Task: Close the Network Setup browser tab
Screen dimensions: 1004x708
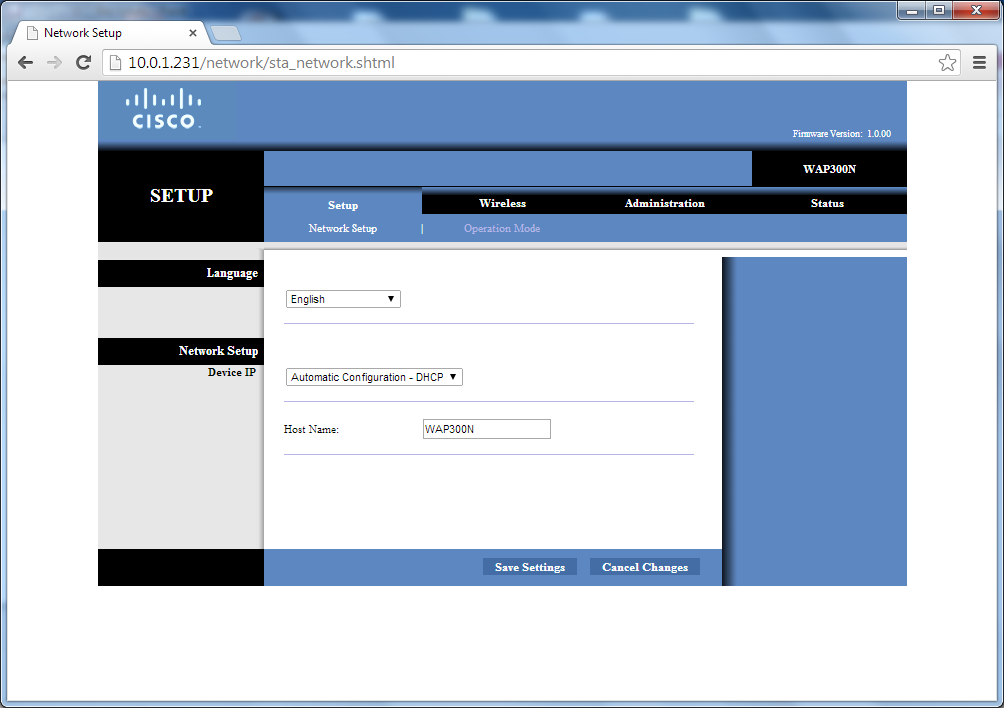Action: [x=193, y=33]
